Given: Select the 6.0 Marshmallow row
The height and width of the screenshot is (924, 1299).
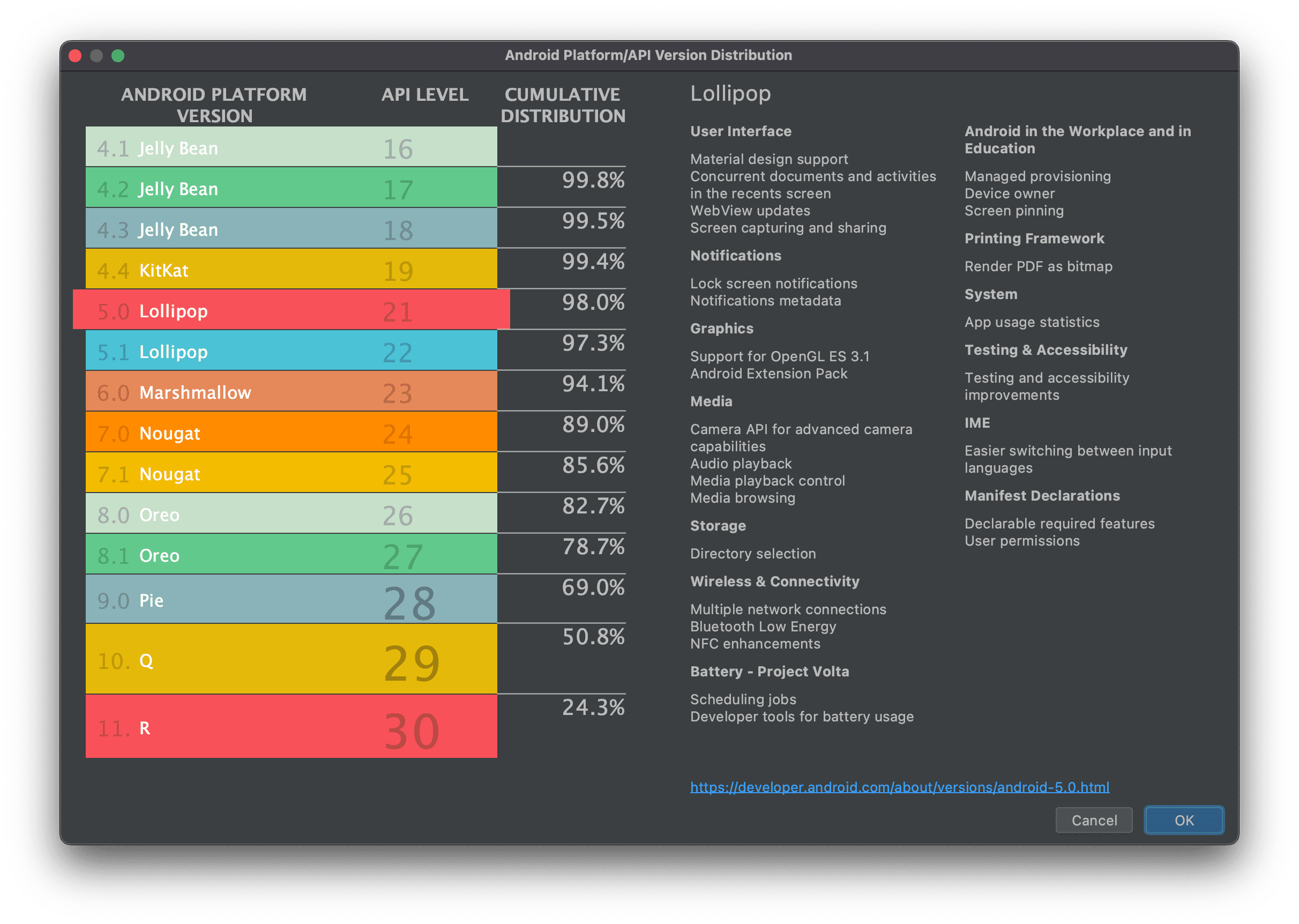Looking at the screenshot, I should (290, 392).
